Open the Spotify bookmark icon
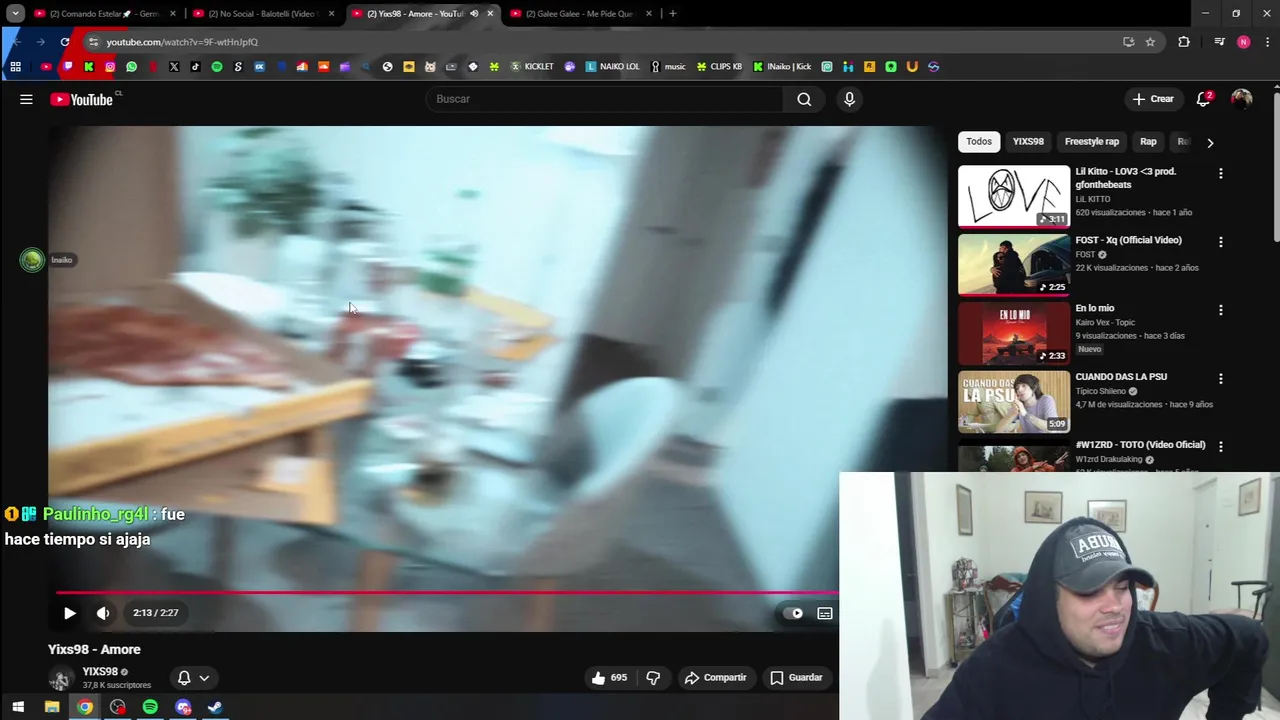Viewport: 1280px width, 720px height. pyautogui.click(x=217, y=67)
